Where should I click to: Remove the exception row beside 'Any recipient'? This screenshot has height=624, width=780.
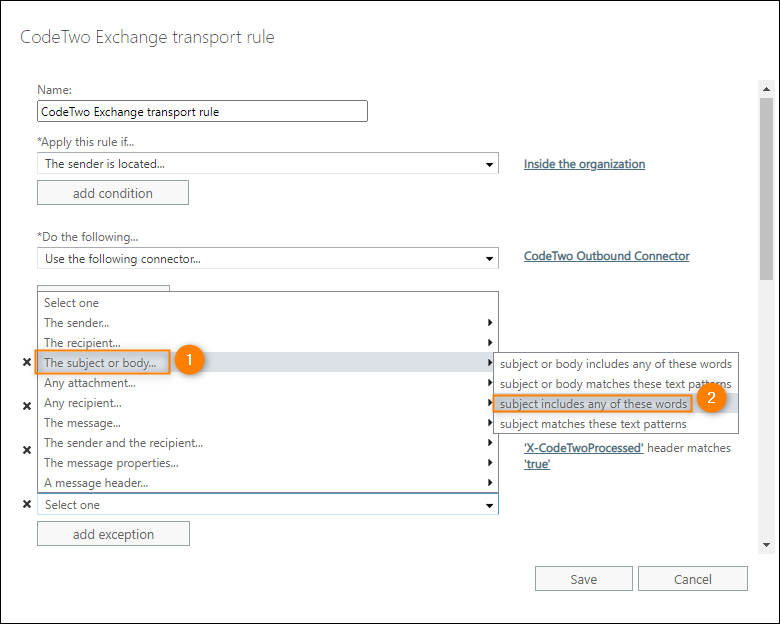[27, 406]
